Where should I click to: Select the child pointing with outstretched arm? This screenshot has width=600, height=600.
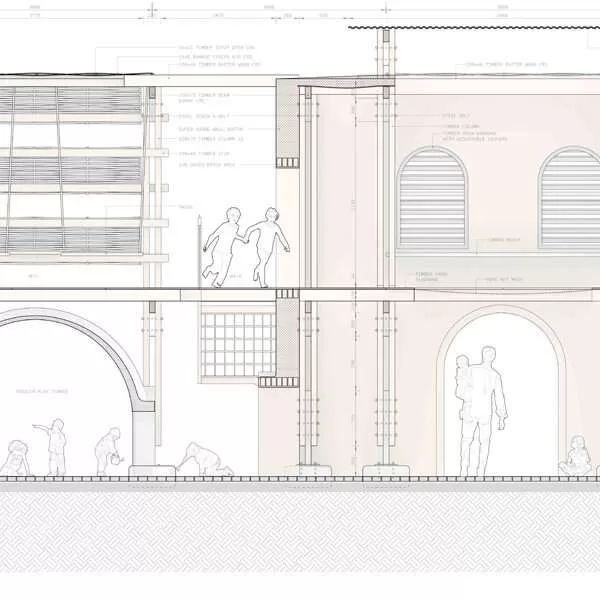click(x=51, y=447)
